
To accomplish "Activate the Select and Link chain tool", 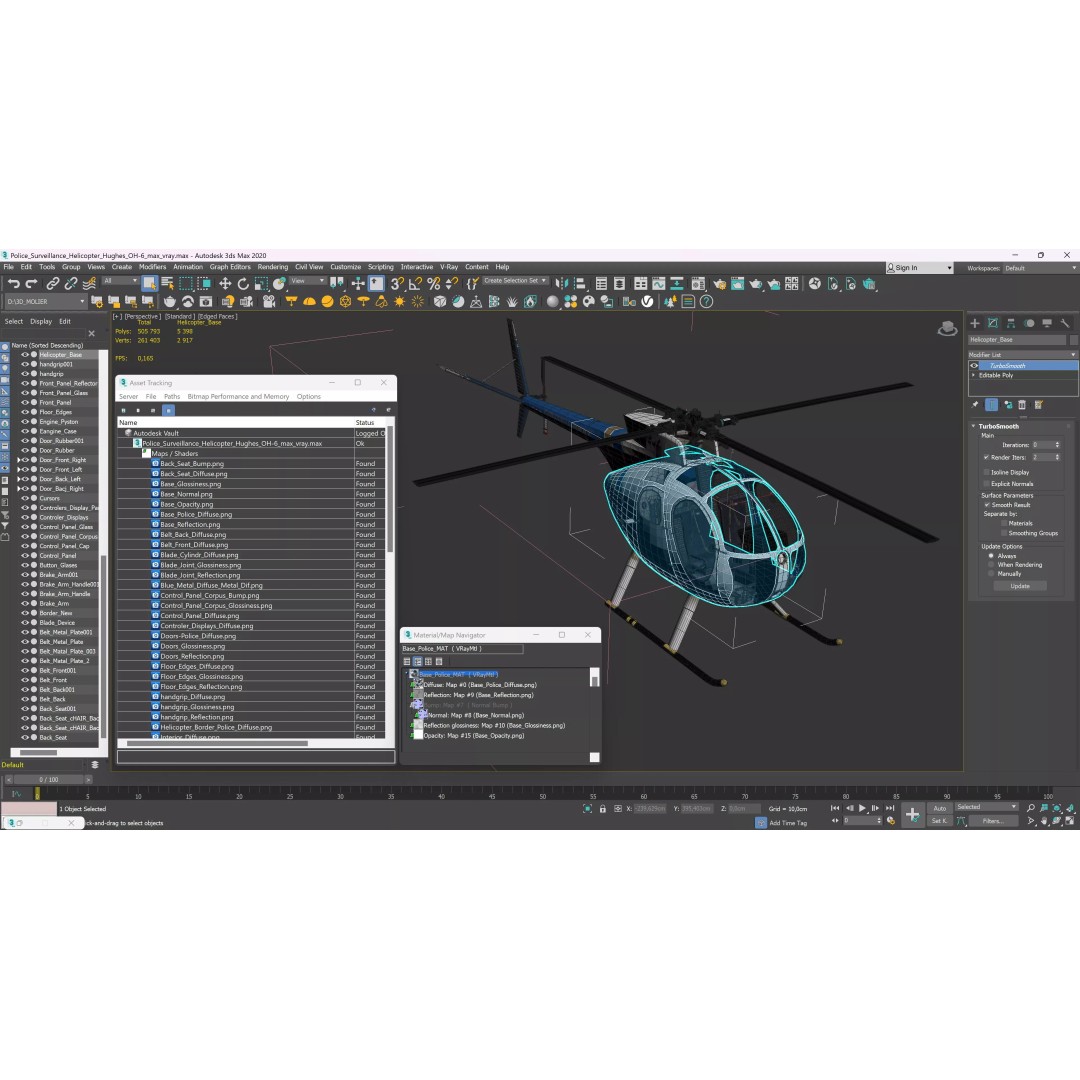I will point(52,284).
